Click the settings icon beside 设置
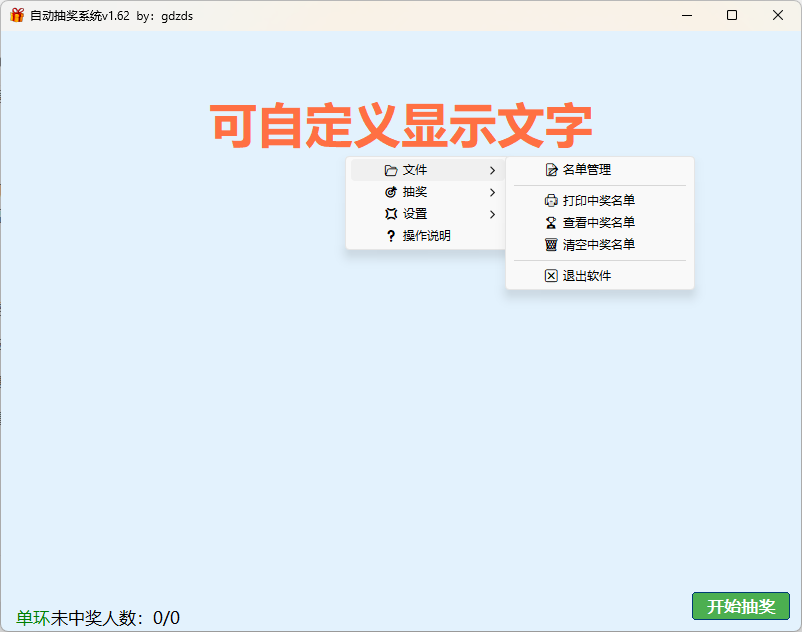This screenshot has width=802, height=632. pos(390,214)
